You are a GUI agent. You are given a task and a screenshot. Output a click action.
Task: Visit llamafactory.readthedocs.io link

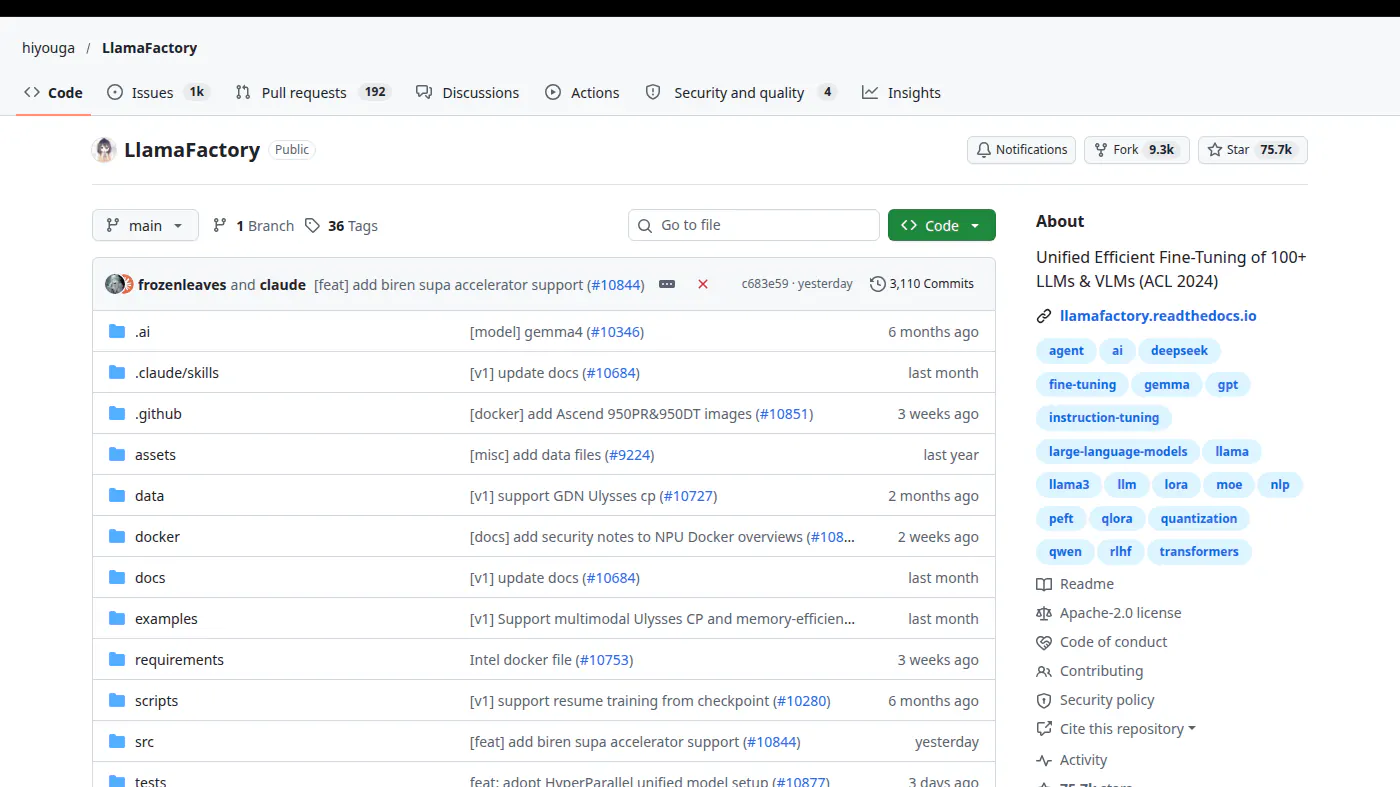click(x=1158, y=316)
